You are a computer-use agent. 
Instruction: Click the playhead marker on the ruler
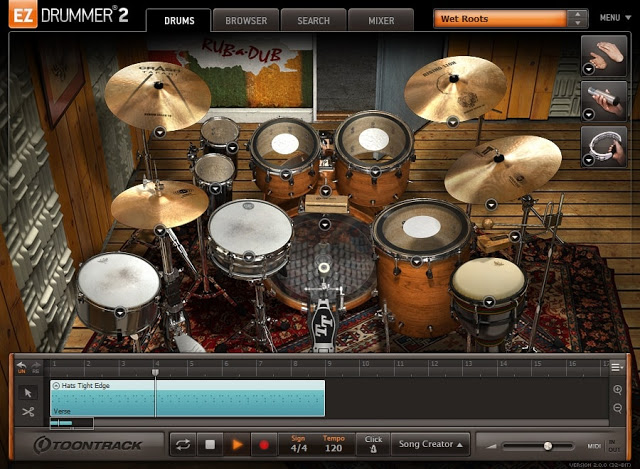point(155,372)
